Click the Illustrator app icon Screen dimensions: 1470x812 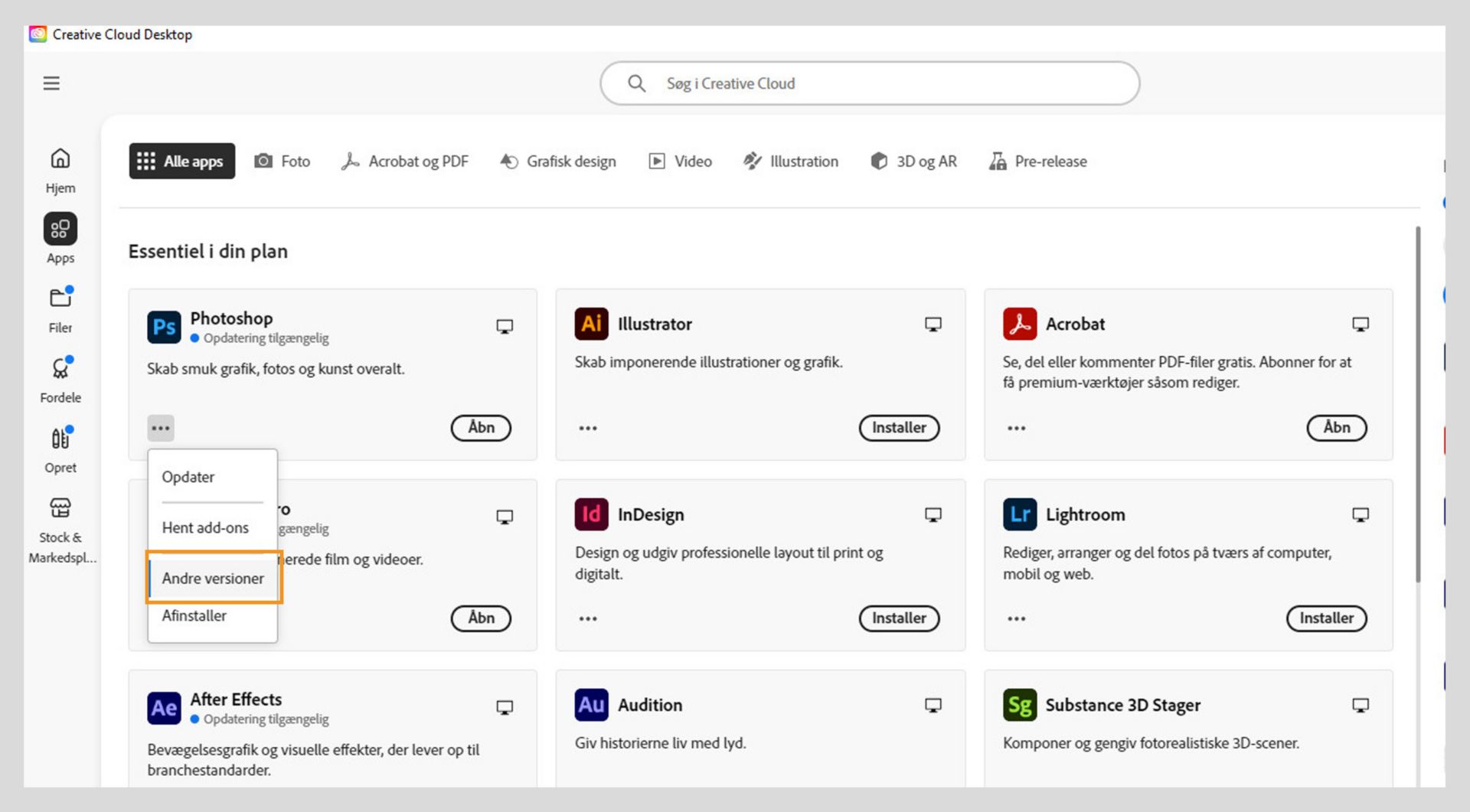click(x=591, y=324)
